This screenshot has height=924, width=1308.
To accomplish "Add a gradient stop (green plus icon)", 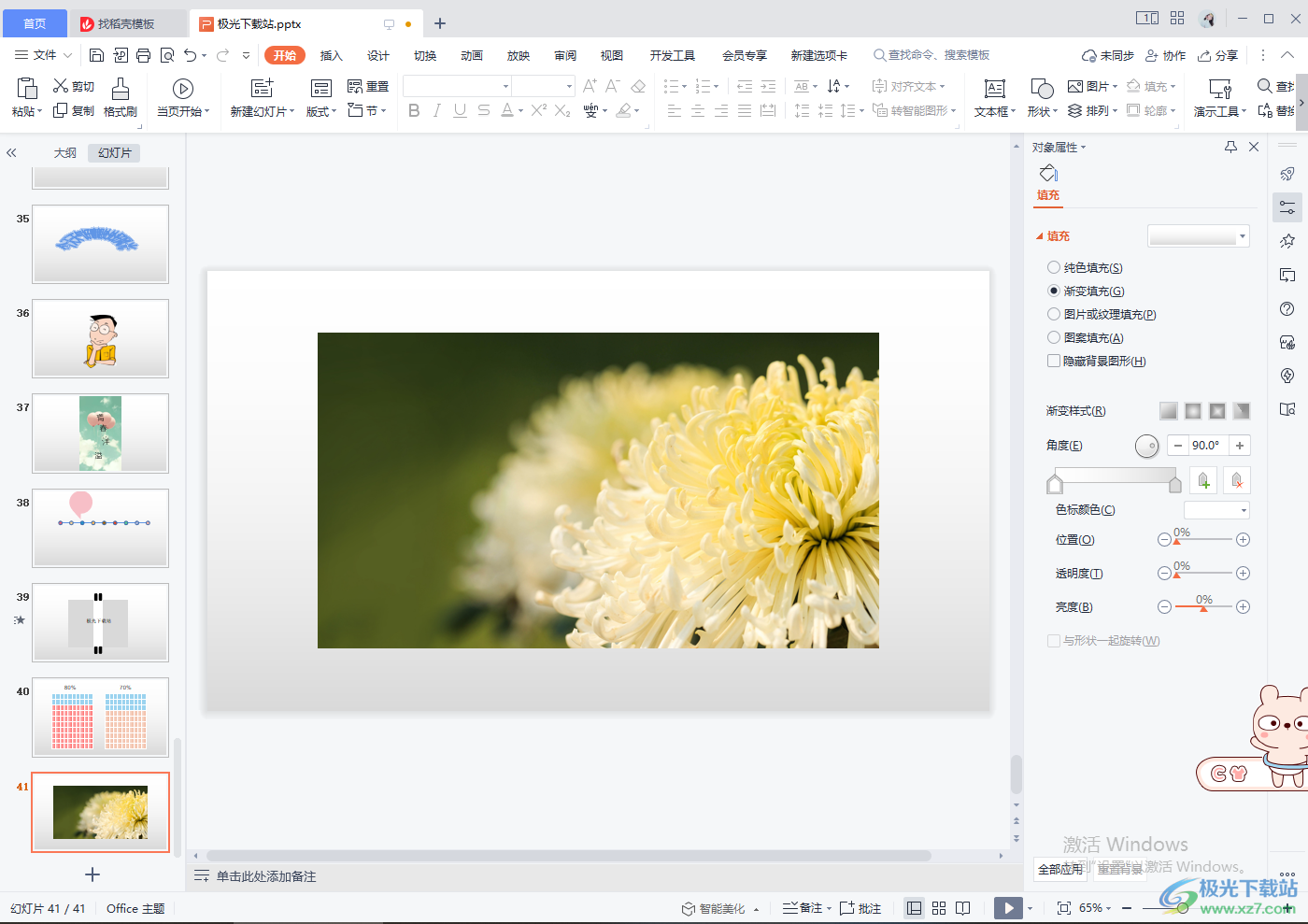I will click(1203, 480).
